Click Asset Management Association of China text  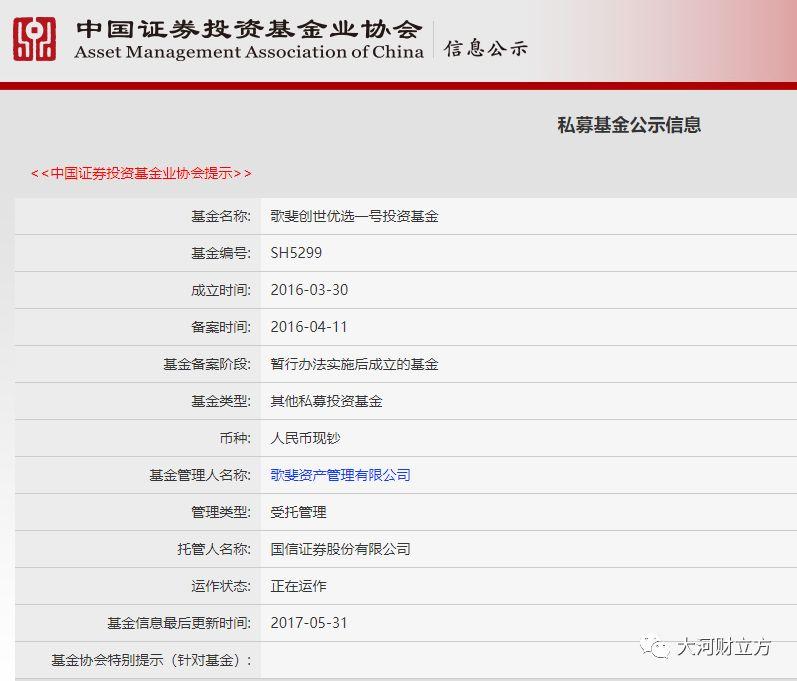click(x=249, y=52)
